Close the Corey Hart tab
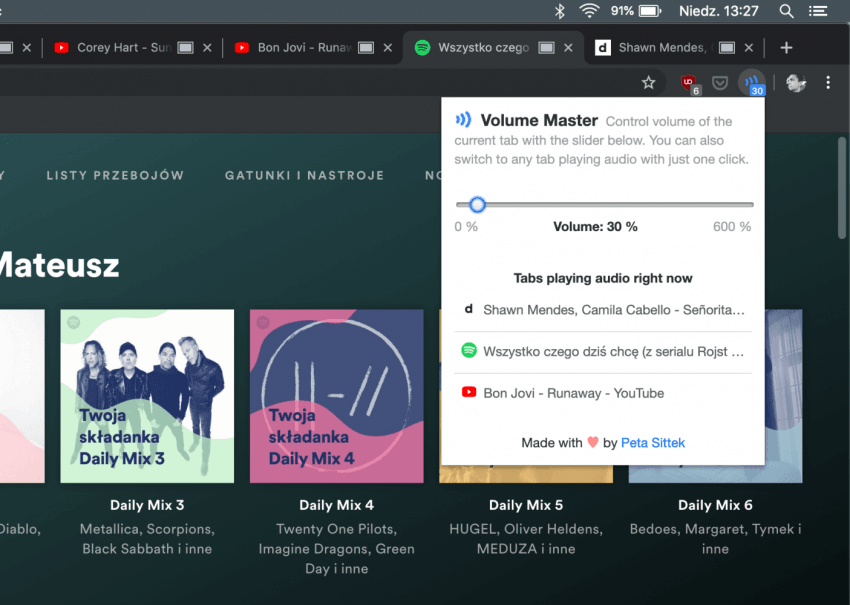Viewport: 850px width, 605px height. tap(207, 48)
